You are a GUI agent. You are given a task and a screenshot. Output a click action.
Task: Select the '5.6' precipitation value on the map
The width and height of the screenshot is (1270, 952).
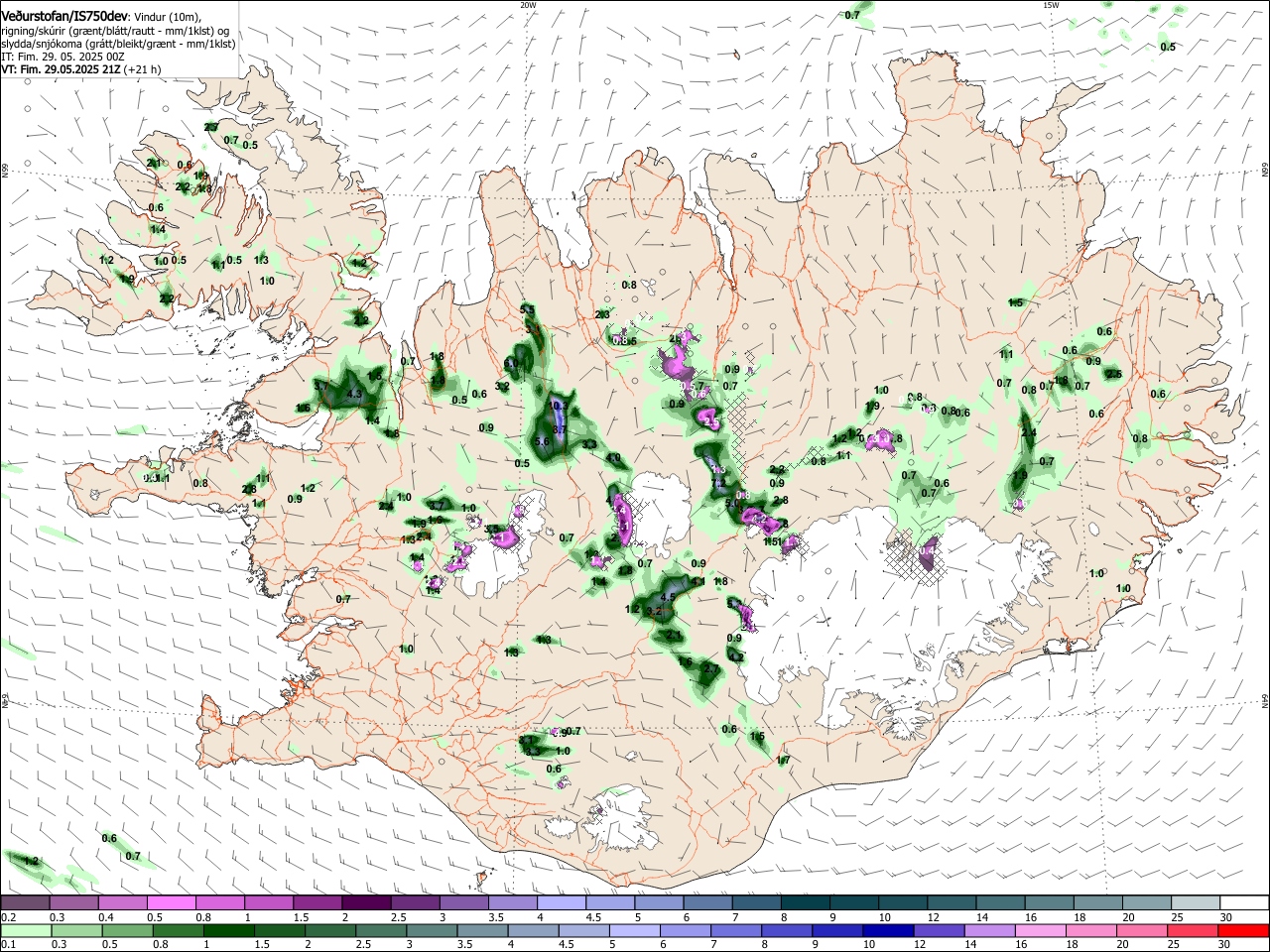[542, 441]
